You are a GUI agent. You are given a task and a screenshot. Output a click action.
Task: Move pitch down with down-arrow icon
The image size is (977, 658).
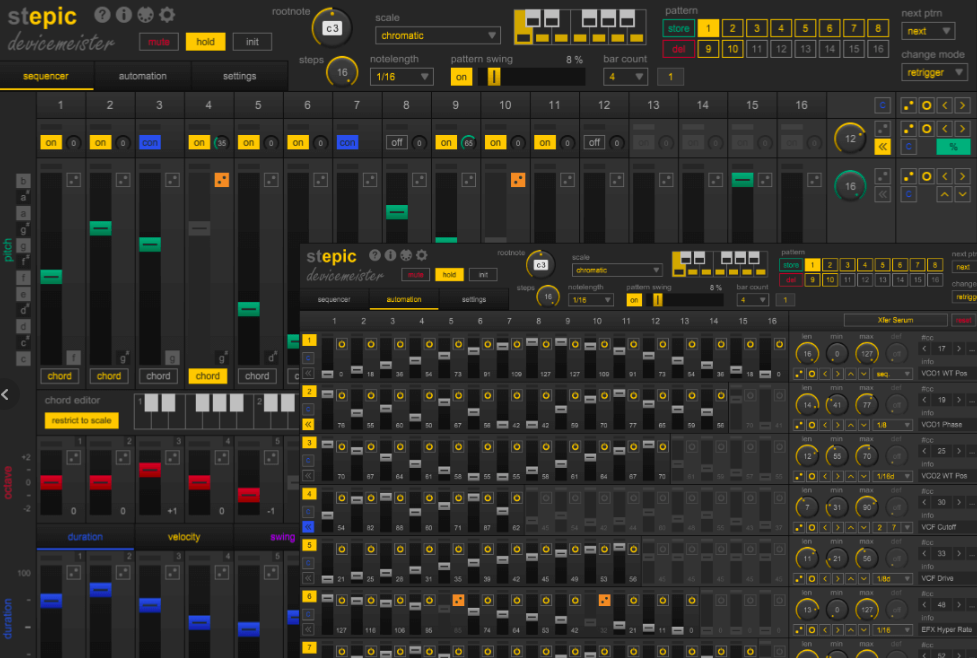(x=962, y=194)
